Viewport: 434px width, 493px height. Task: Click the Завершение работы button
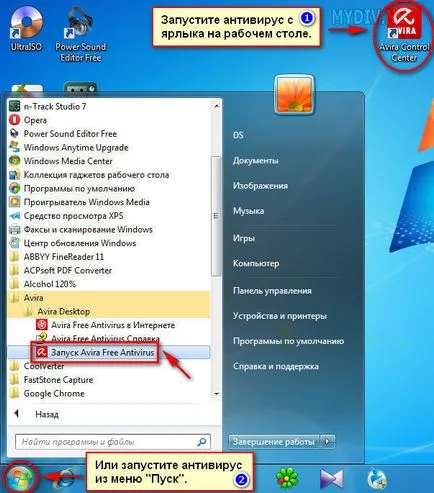(274, 442)
